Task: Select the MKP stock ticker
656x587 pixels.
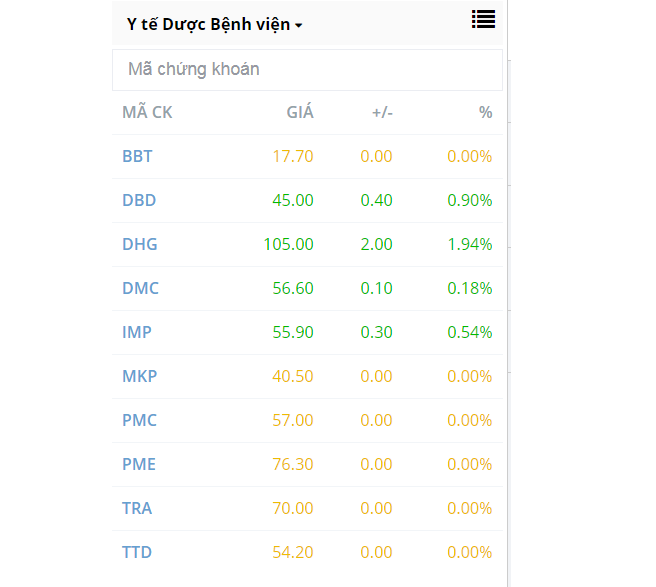Action: pos(139,376)
